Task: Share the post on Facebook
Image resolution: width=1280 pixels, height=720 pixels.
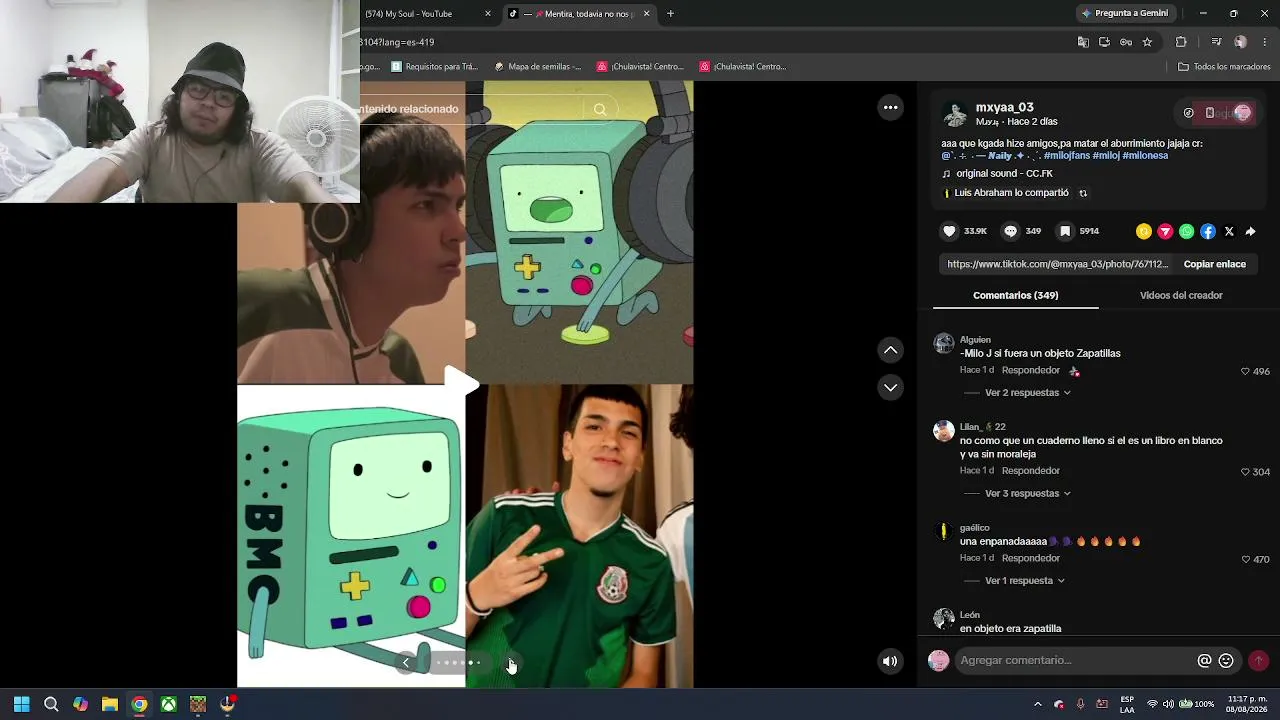Action: [1208, 231]
